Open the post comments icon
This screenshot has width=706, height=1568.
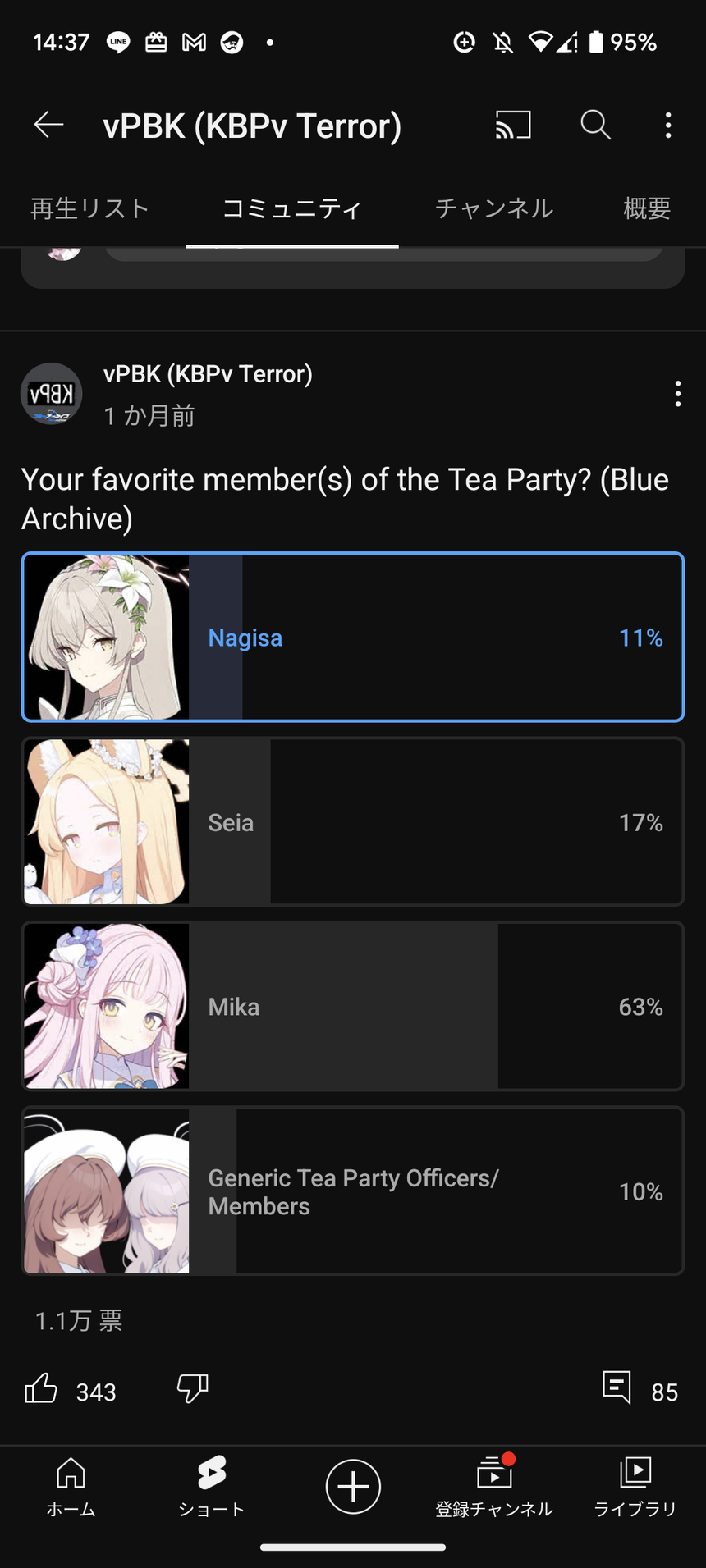617,1387
